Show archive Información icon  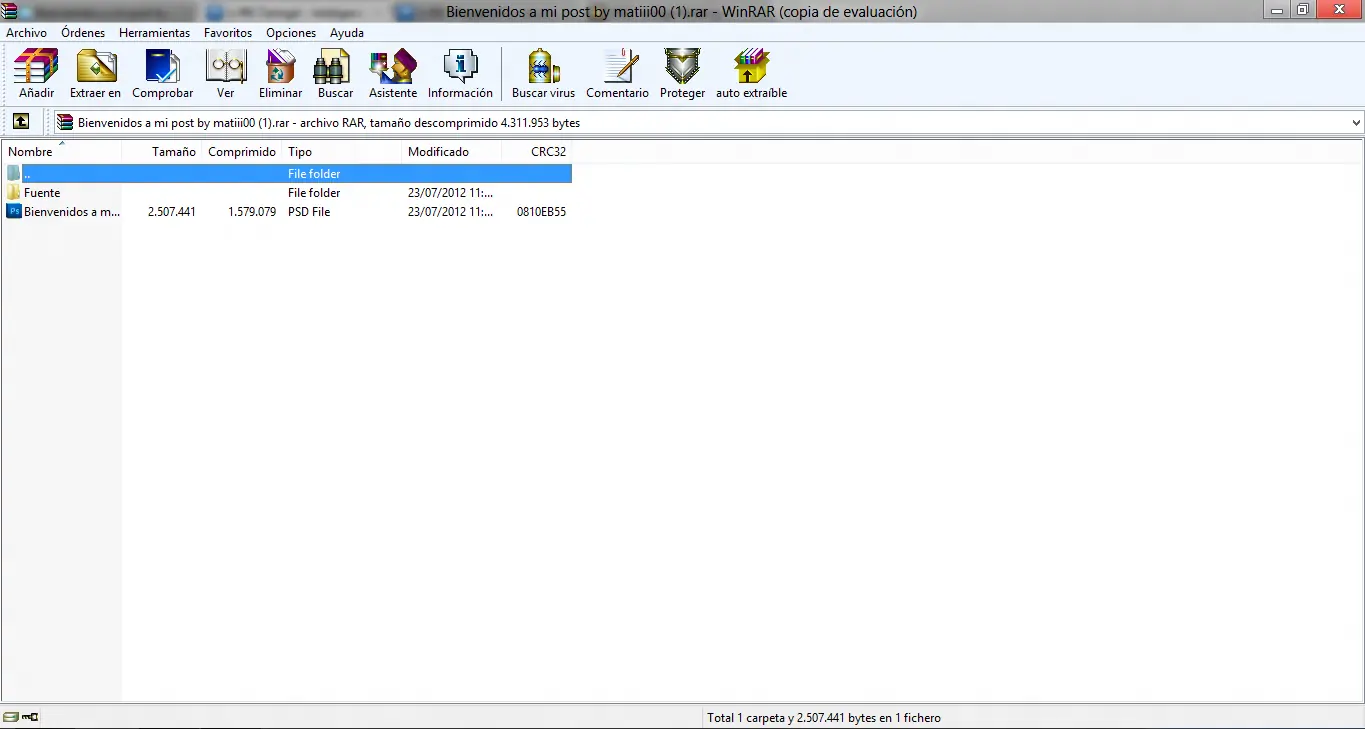tap(460, 67)
